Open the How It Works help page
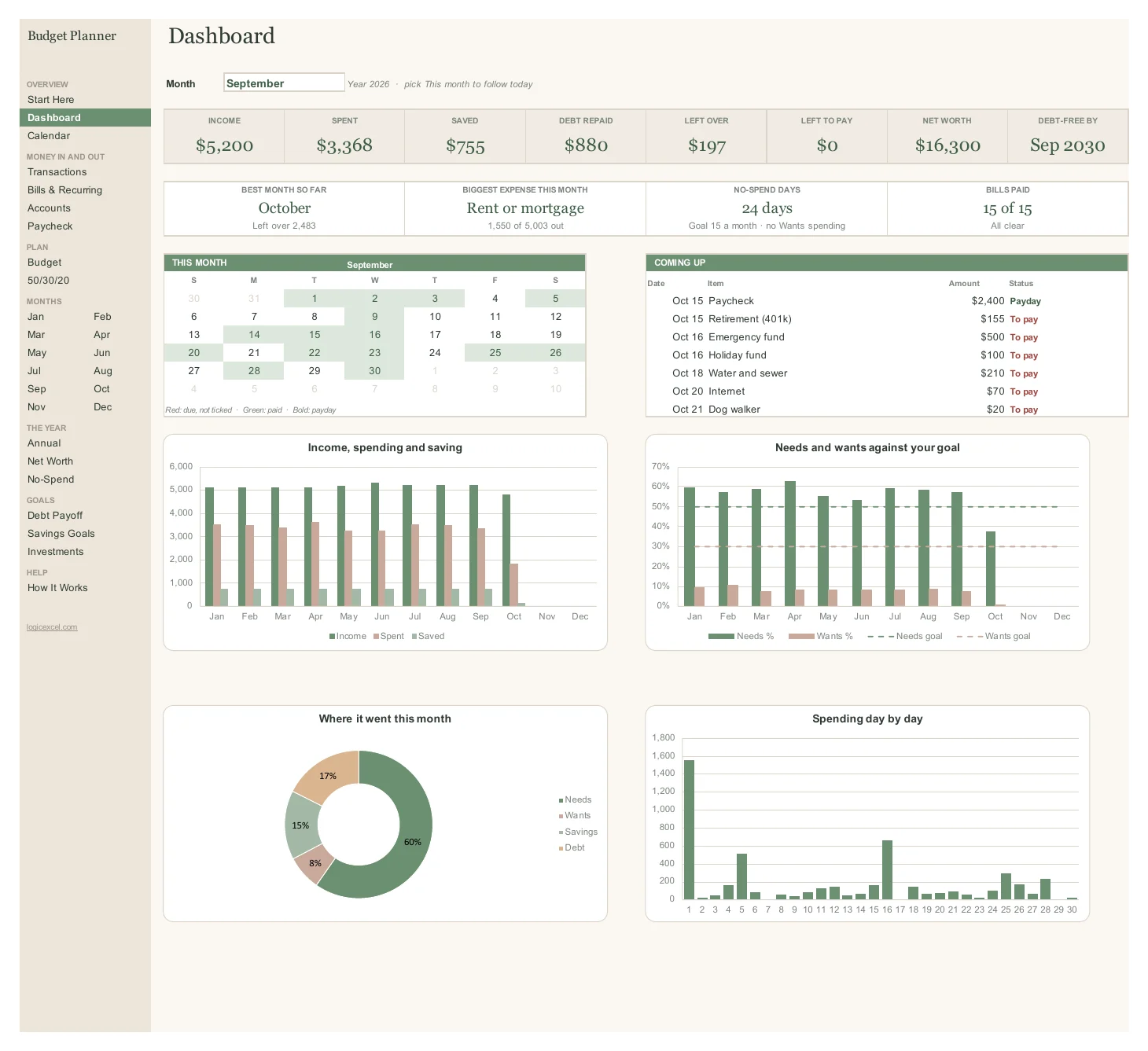 57,588
